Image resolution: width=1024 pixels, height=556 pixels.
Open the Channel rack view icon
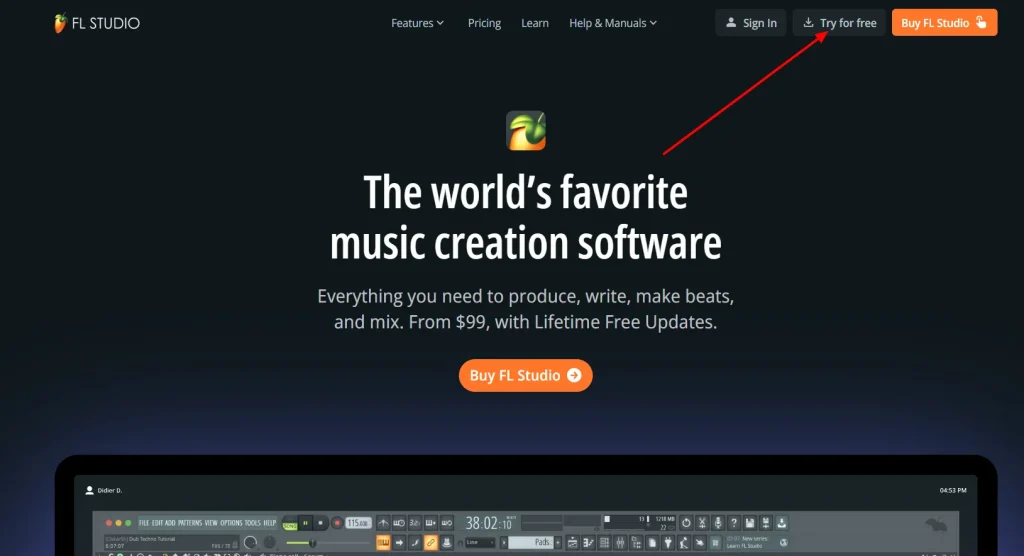pyautogui.click(x=604, y=542)
